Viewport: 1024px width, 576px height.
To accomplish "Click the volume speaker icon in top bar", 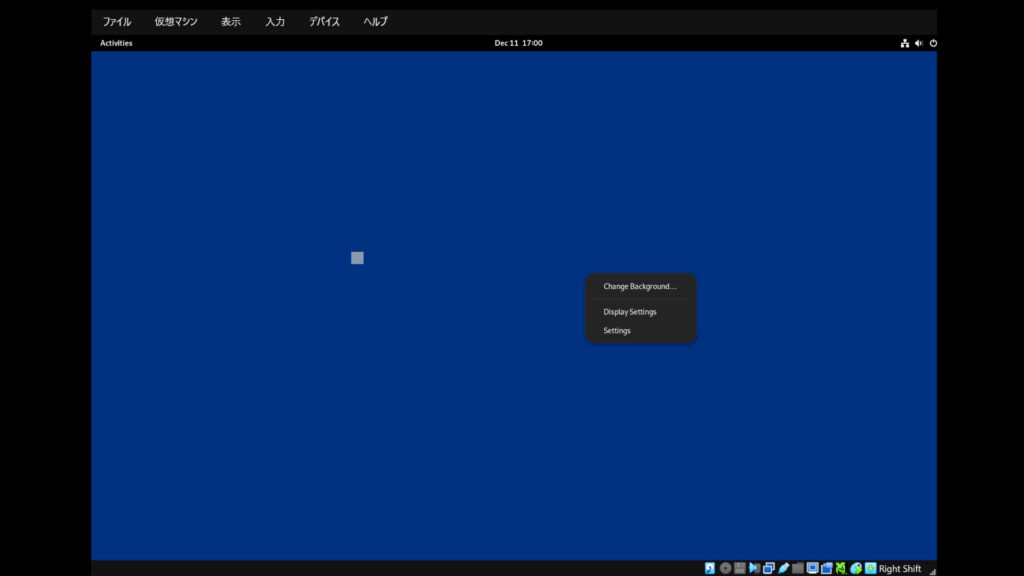I will (919, 43).
